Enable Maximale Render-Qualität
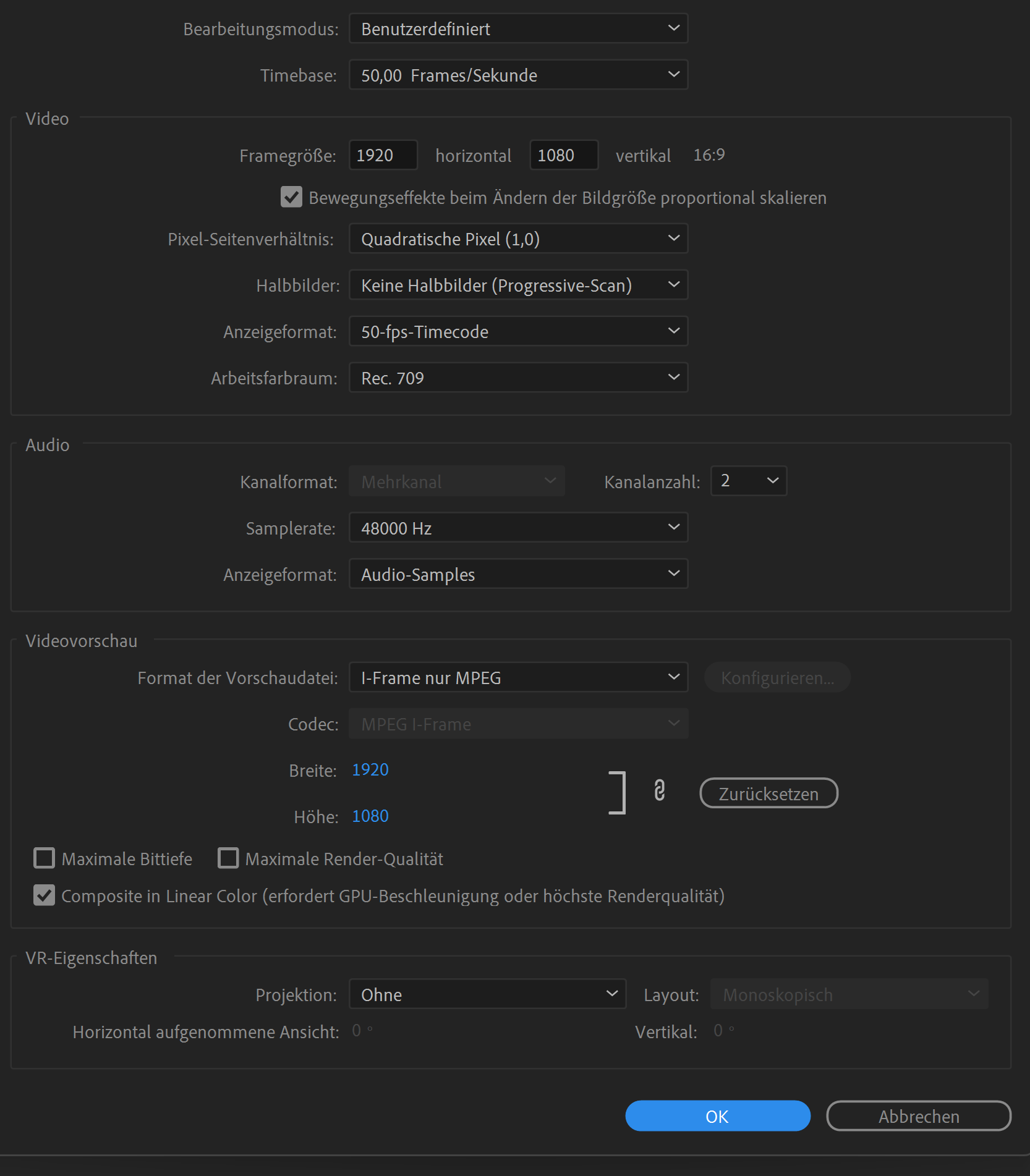The height and width of the screenshot is (1176, 1030). pos(228,858)
